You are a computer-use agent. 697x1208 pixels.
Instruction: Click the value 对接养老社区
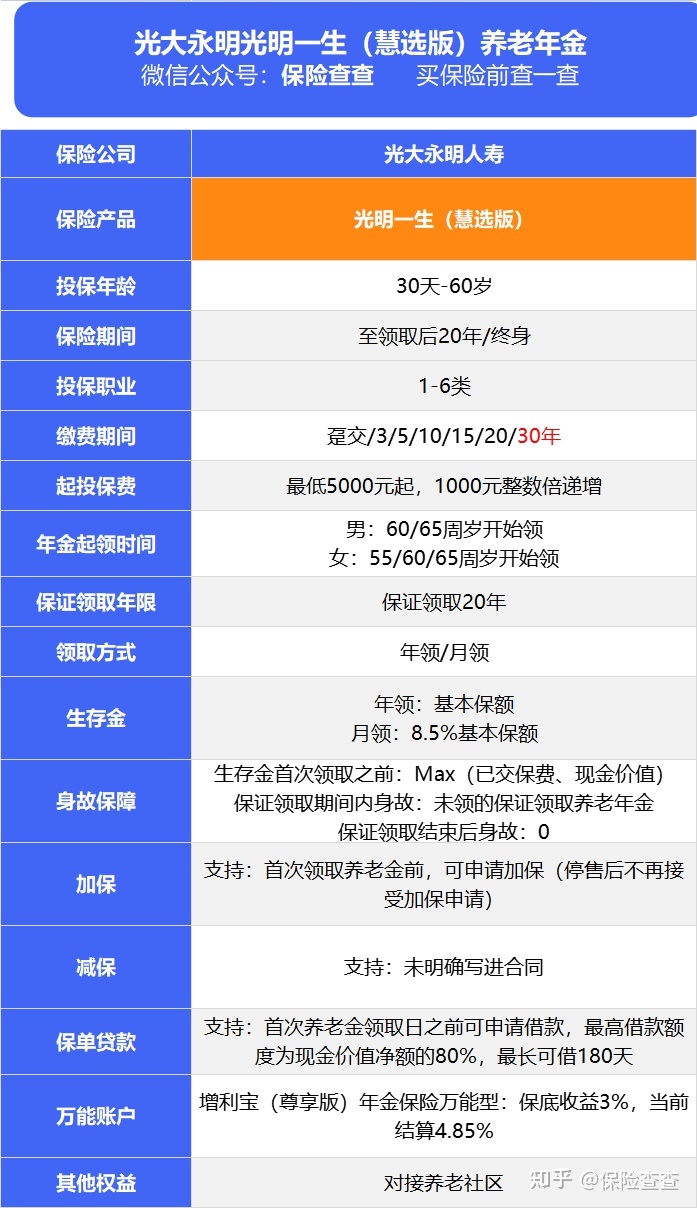click(x=444, y=1183)
